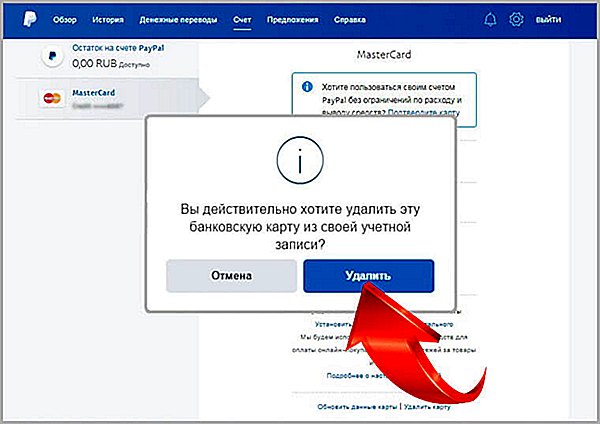Click the PayPal logo in header
The height and width of the screenshot is (424, 600).
(29, 19)
